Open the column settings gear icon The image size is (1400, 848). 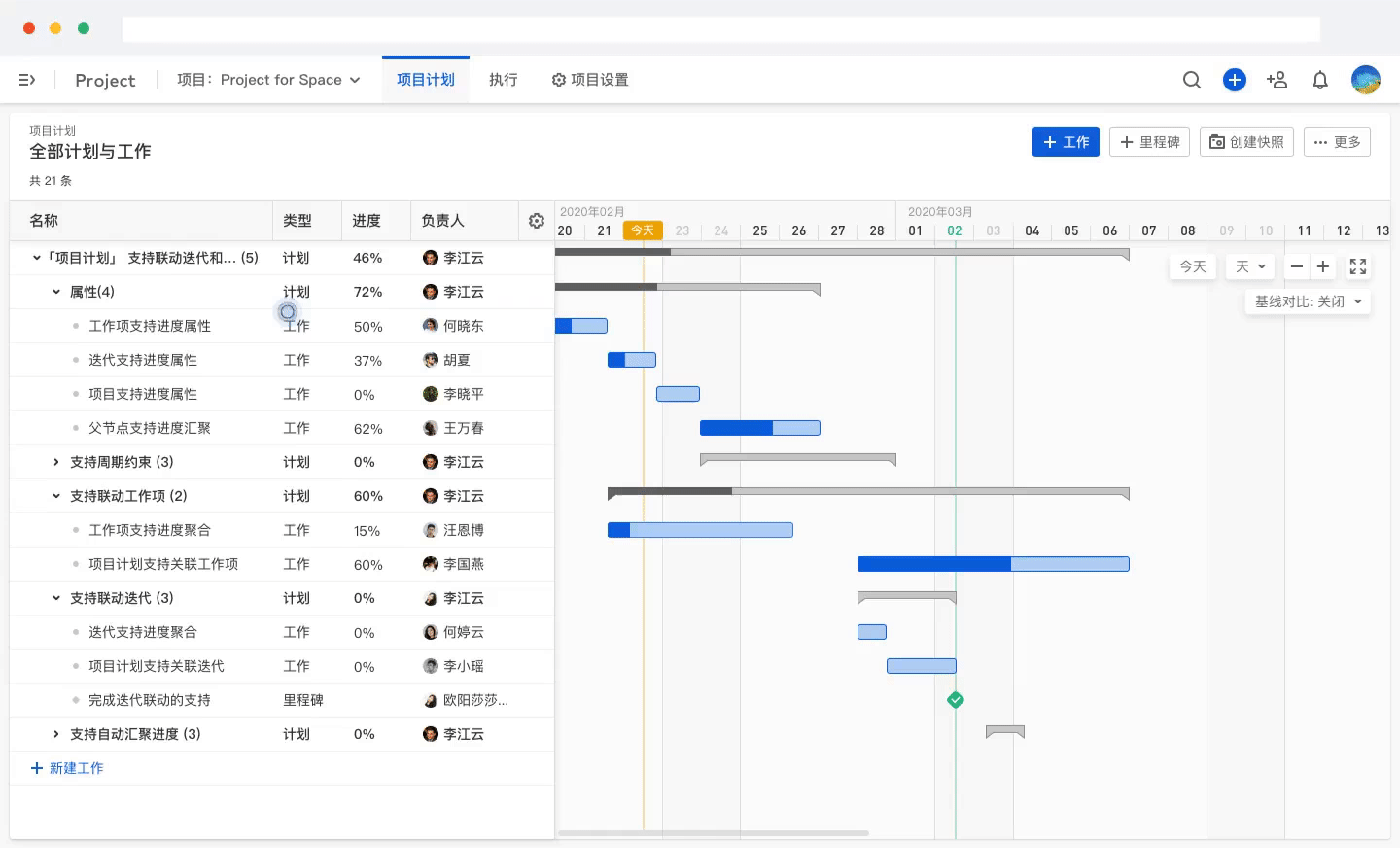click(x=537, y=221)
